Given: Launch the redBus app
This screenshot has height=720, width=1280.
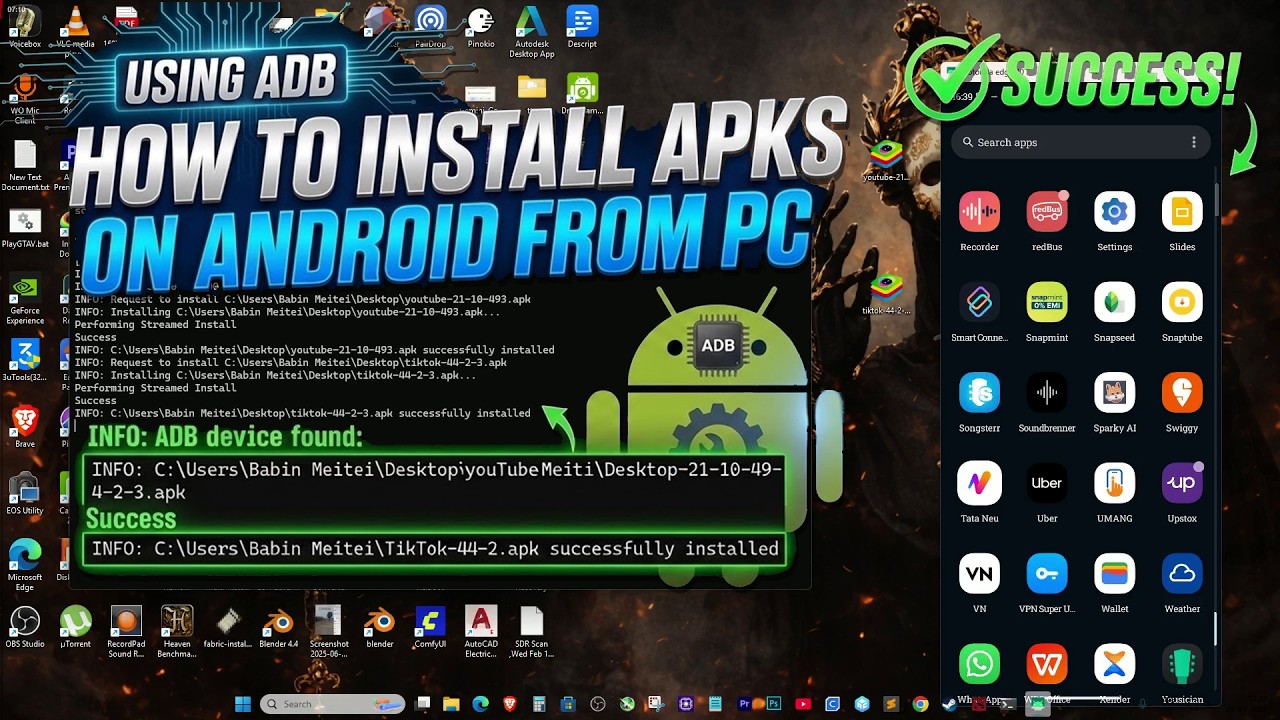Looking at the screenshot, I should coord(1047,212).
